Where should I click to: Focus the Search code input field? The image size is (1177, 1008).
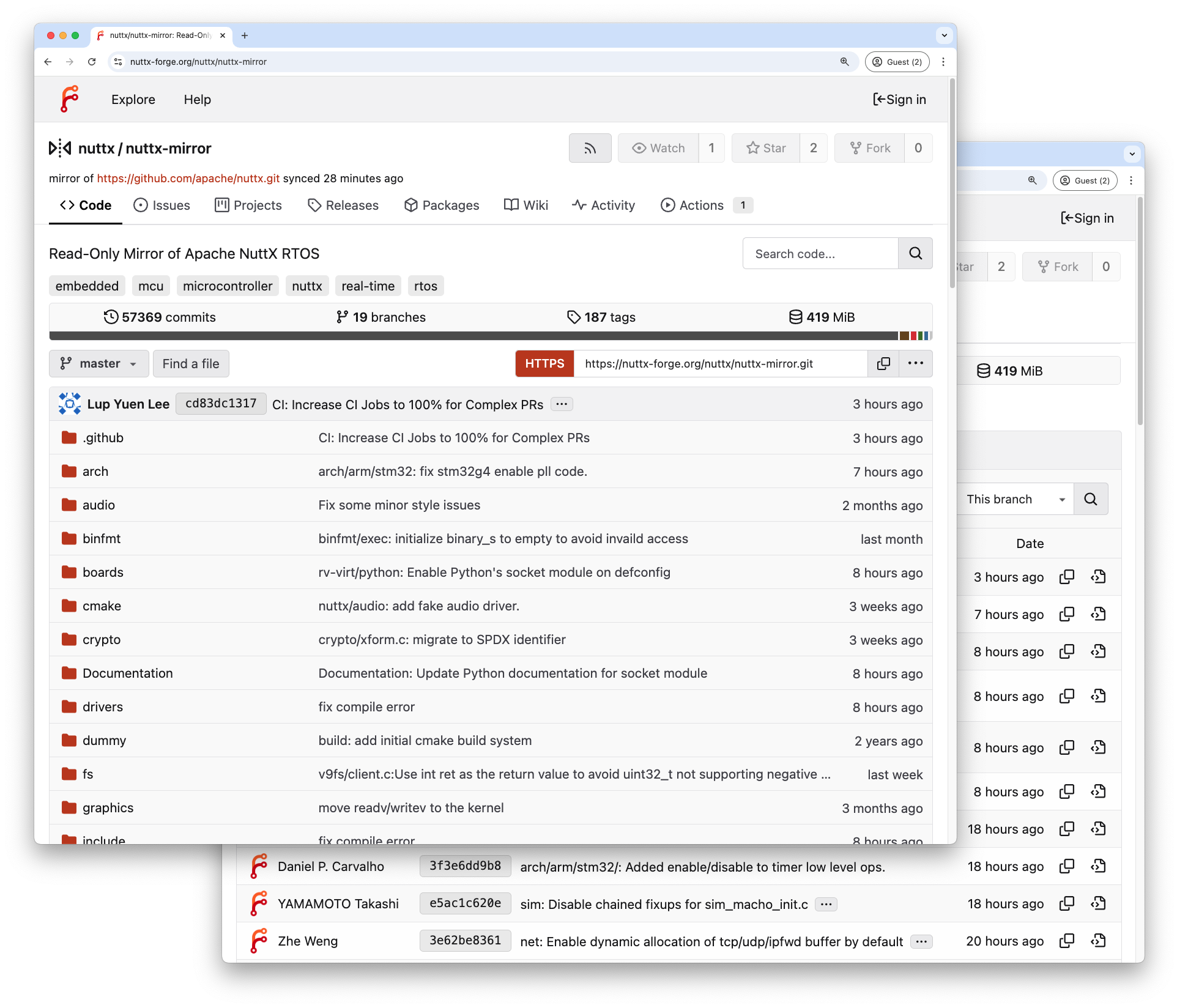(820, 253)
